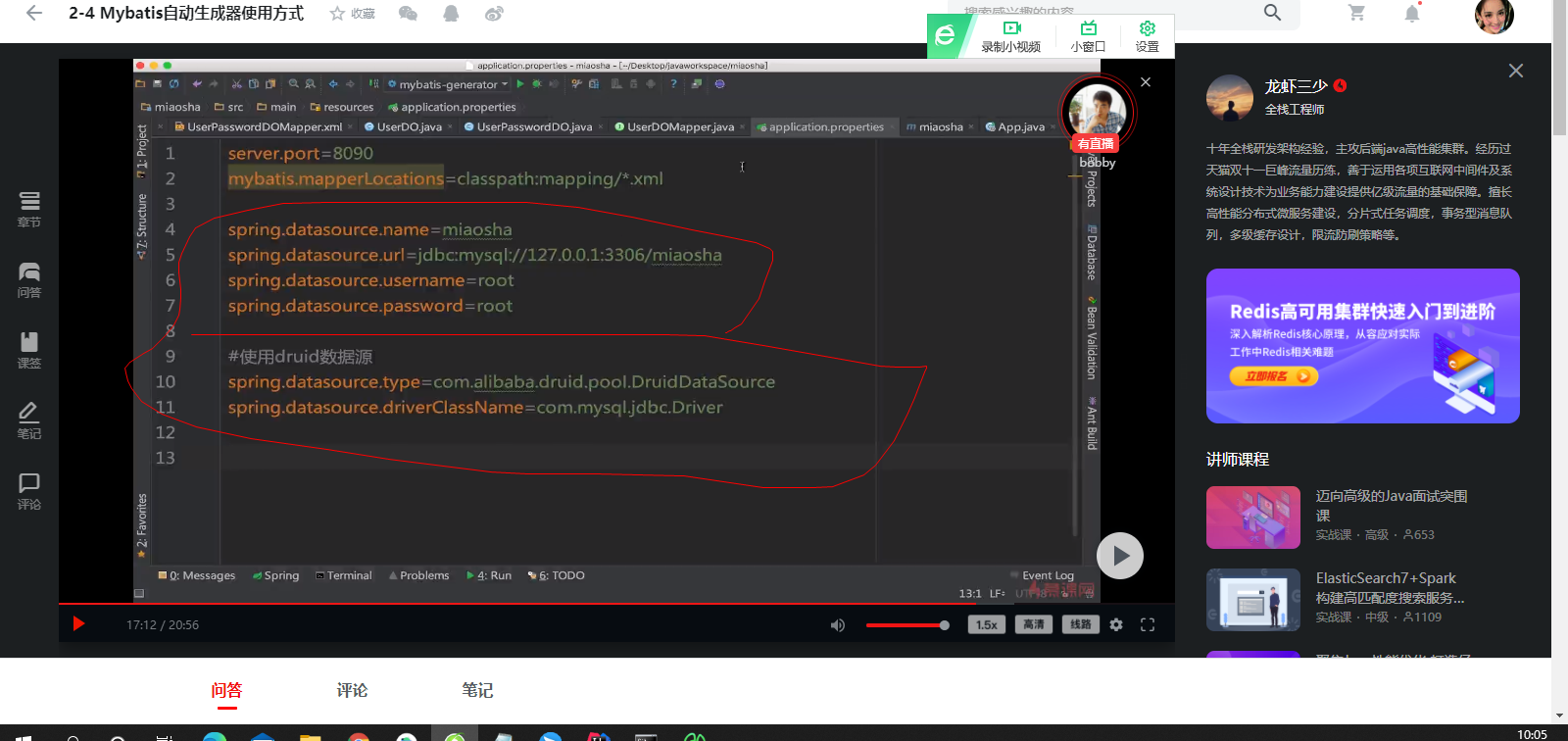Screen dimensions: 1568x741
Task: Open the 课签 bookmark sidebar panel
Action: pos(29,350)
